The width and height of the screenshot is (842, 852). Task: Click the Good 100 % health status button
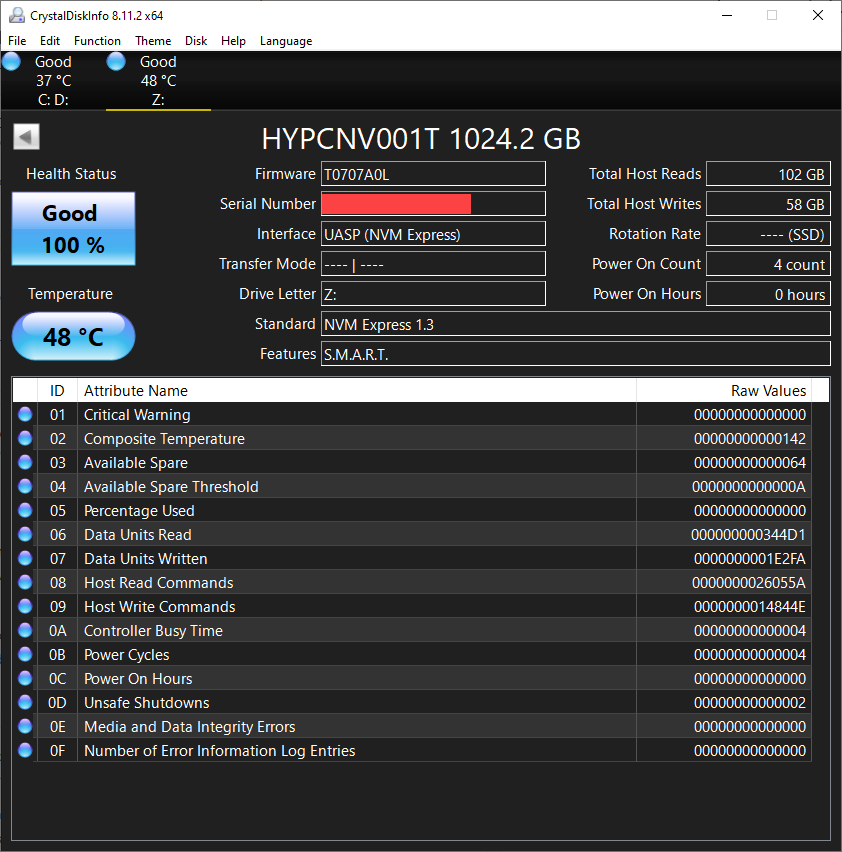coord(73,229)
